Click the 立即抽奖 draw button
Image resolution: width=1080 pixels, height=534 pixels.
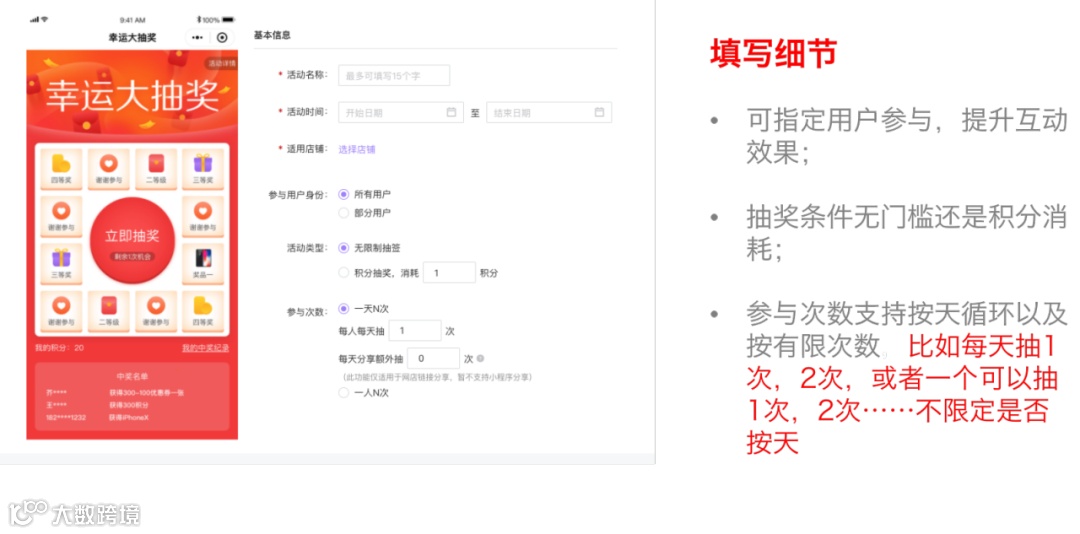[x=132, y=240]
